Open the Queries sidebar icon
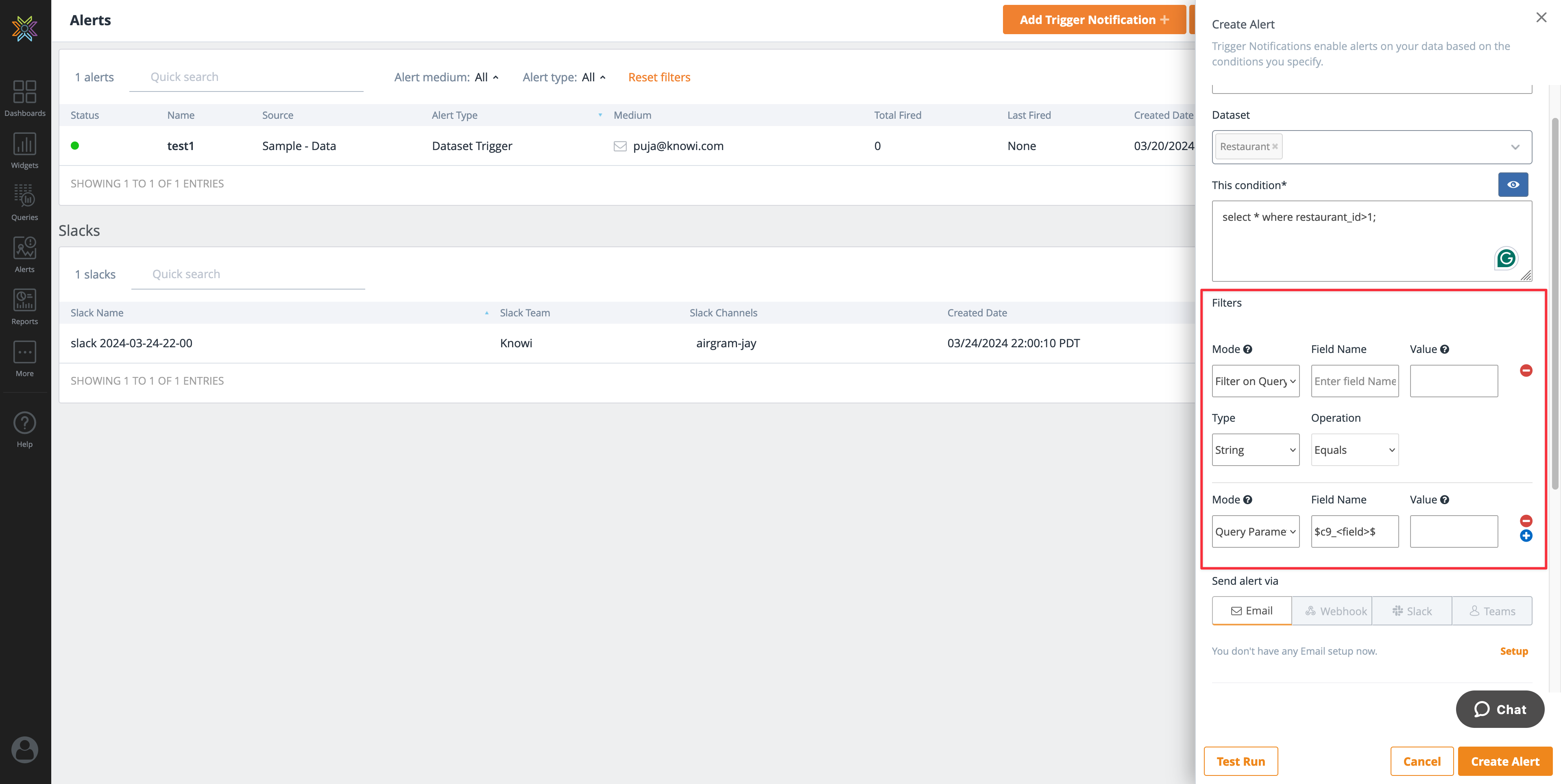The height and width of the screenshot is (784, 1561). pos(25,203)
